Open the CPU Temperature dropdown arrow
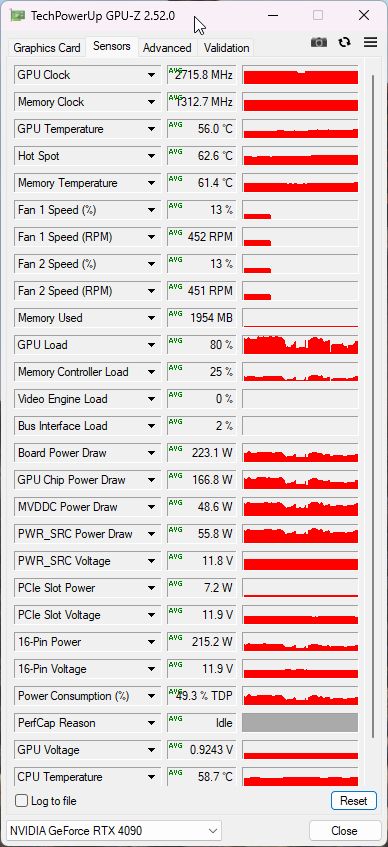Screen dimensions: 388x847 pos(151,777)
